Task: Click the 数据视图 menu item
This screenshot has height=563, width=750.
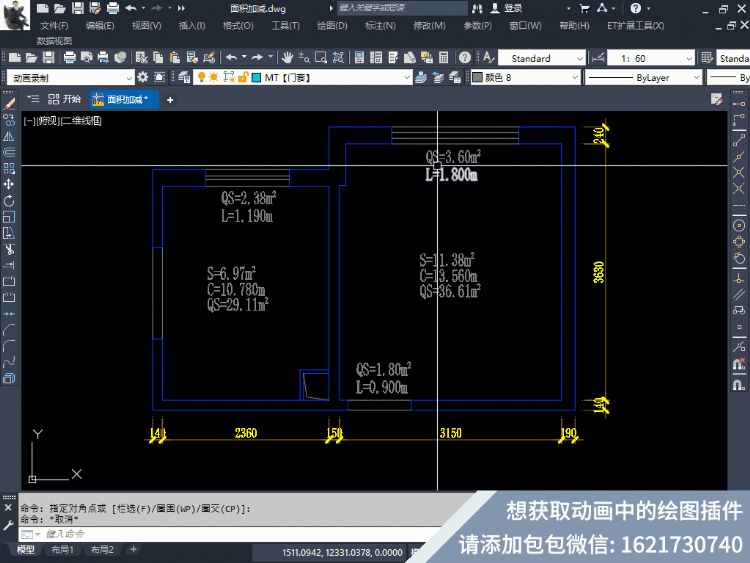Action: pos(55,41)
